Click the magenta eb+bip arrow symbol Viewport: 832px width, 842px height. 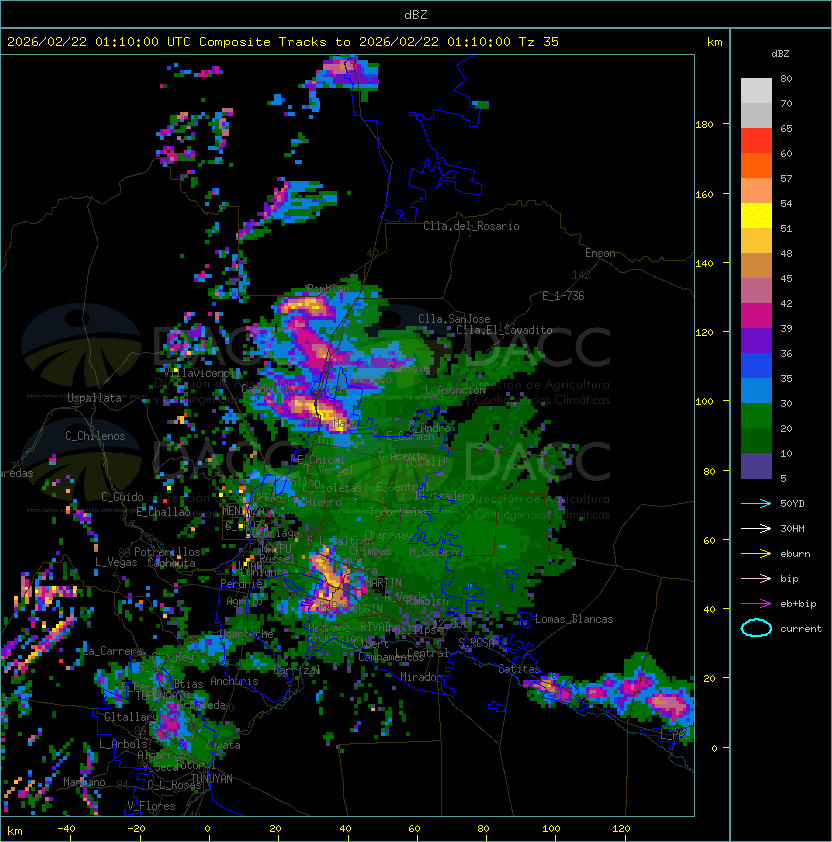coord(756,604)
